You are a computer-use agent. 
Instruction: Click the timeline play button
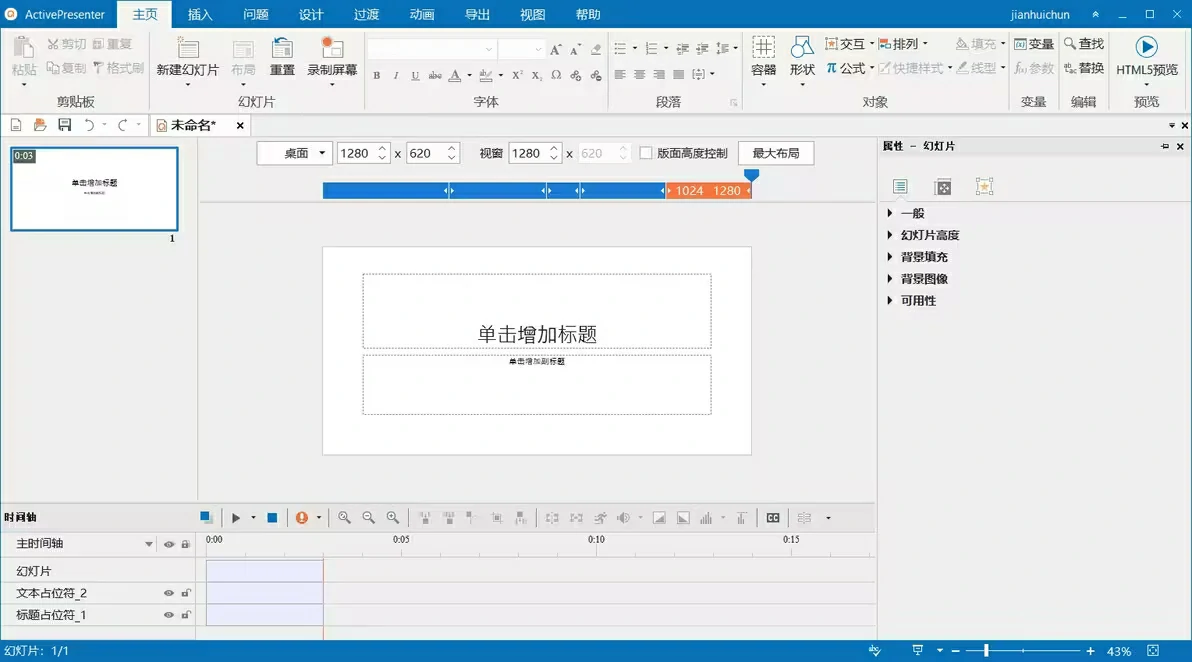coord(236,518)
